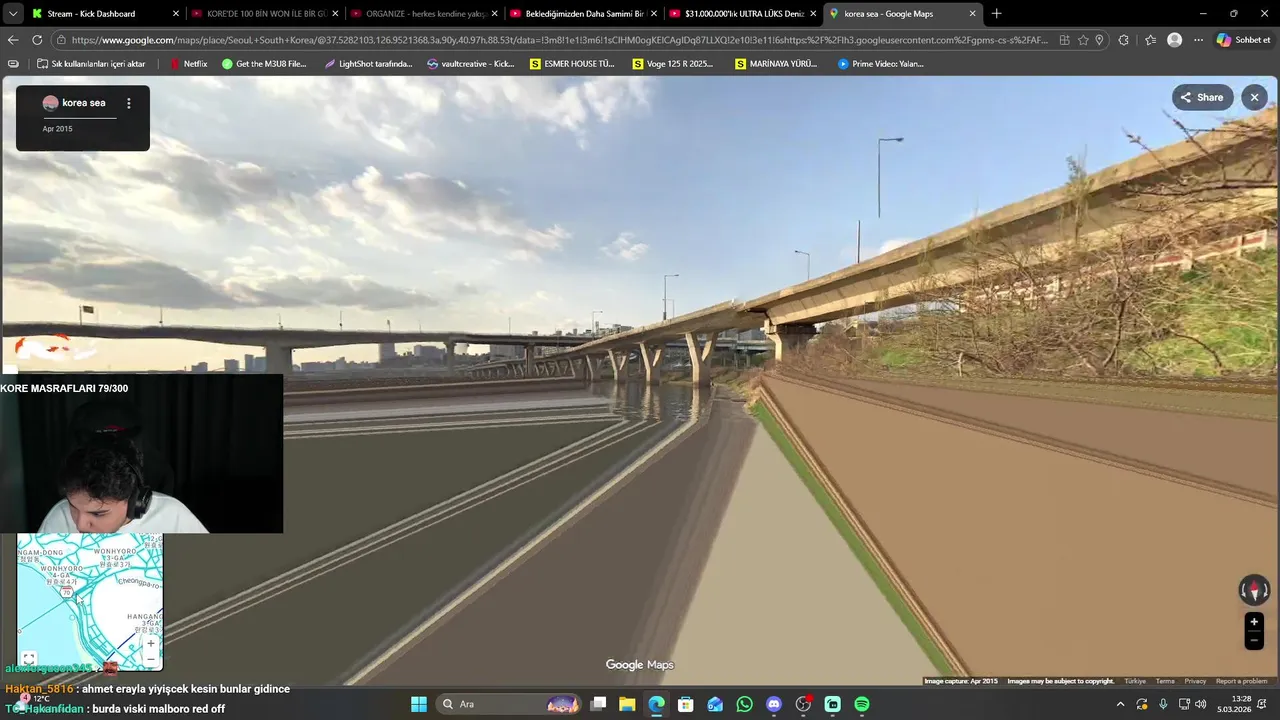
Task: Open the Privacy link at the bottom
Action: (x=1195, y=681)
